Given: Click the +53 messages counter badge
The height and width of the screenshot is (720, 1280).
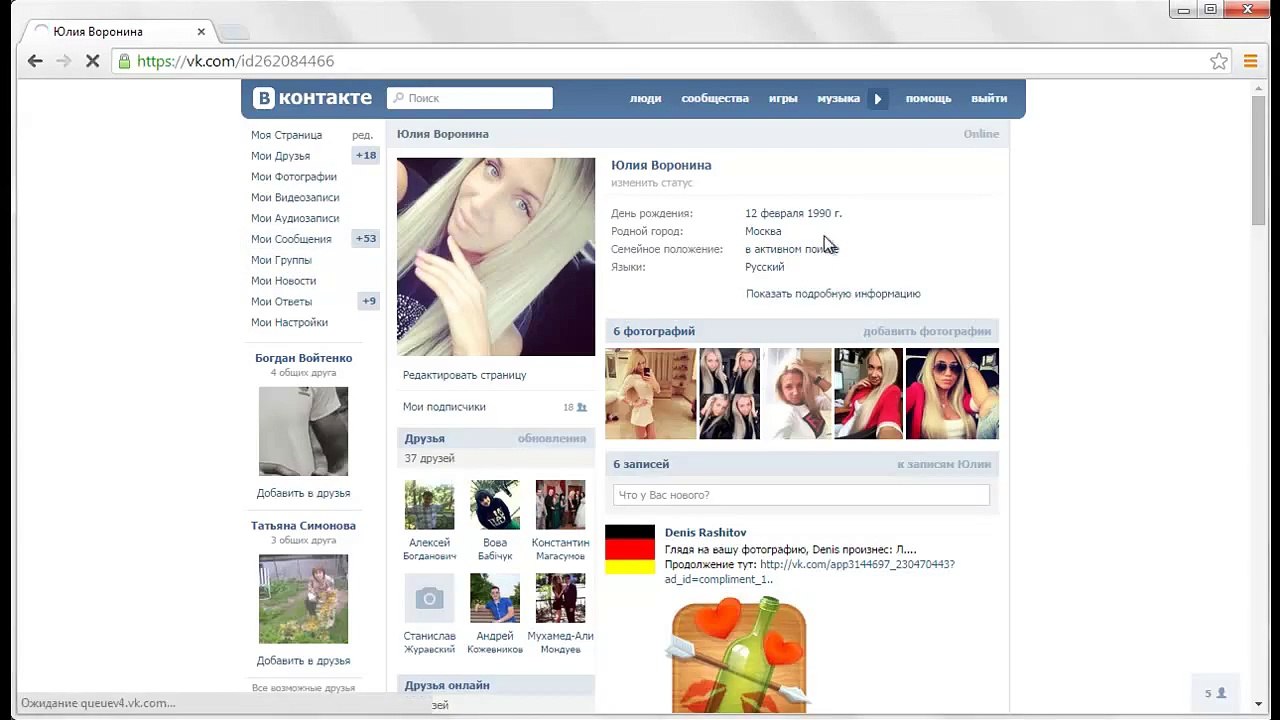Looking at the screenshot, I should tap(366, 239).
